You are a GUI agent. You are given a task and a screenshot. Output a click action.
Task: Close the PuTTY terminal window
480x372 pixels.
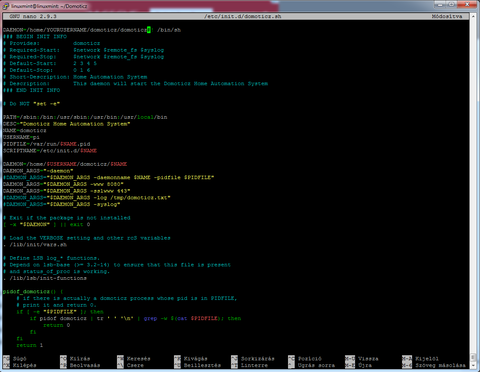(x=467, y=5)
